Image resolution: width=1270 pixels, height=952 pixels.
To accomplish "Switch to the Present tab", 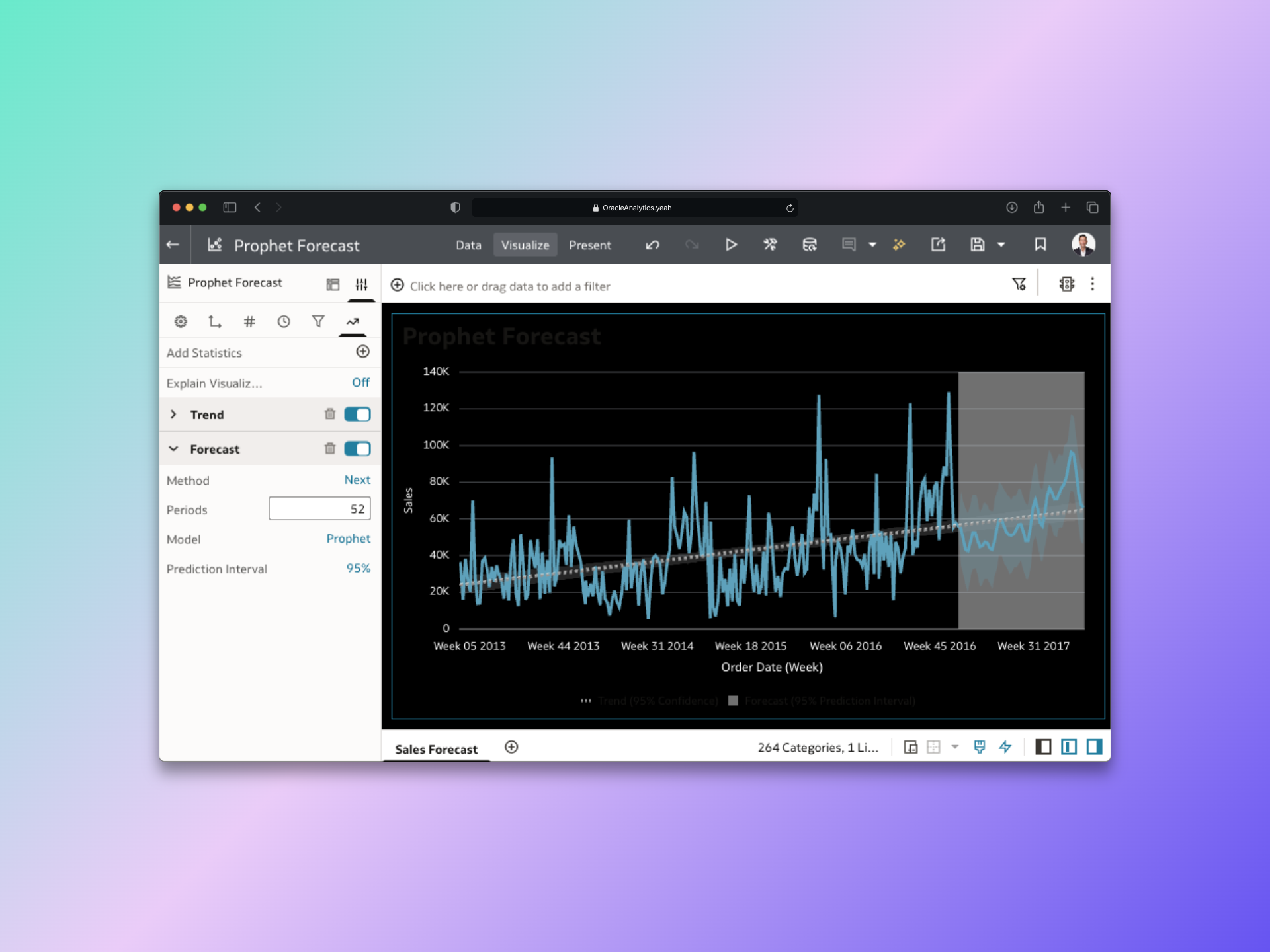I will pos(589,245).
